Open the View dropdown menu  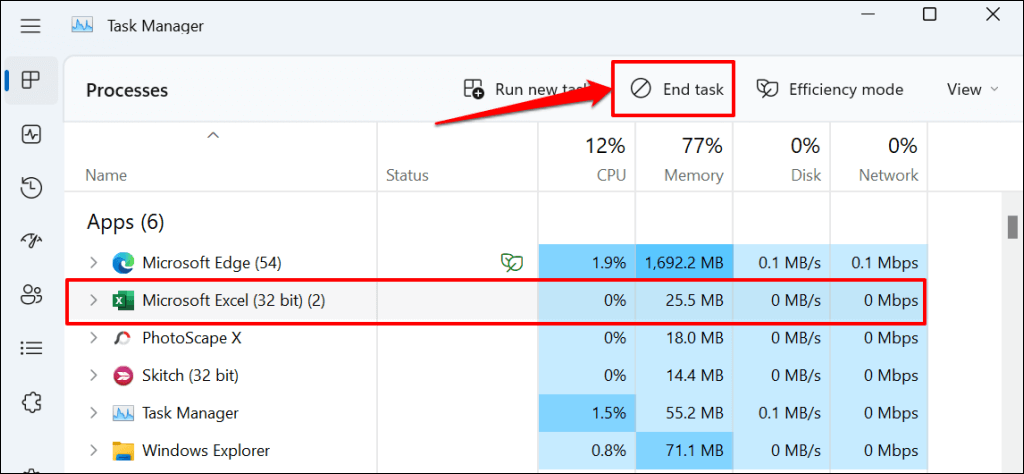(x=972, y=89)
